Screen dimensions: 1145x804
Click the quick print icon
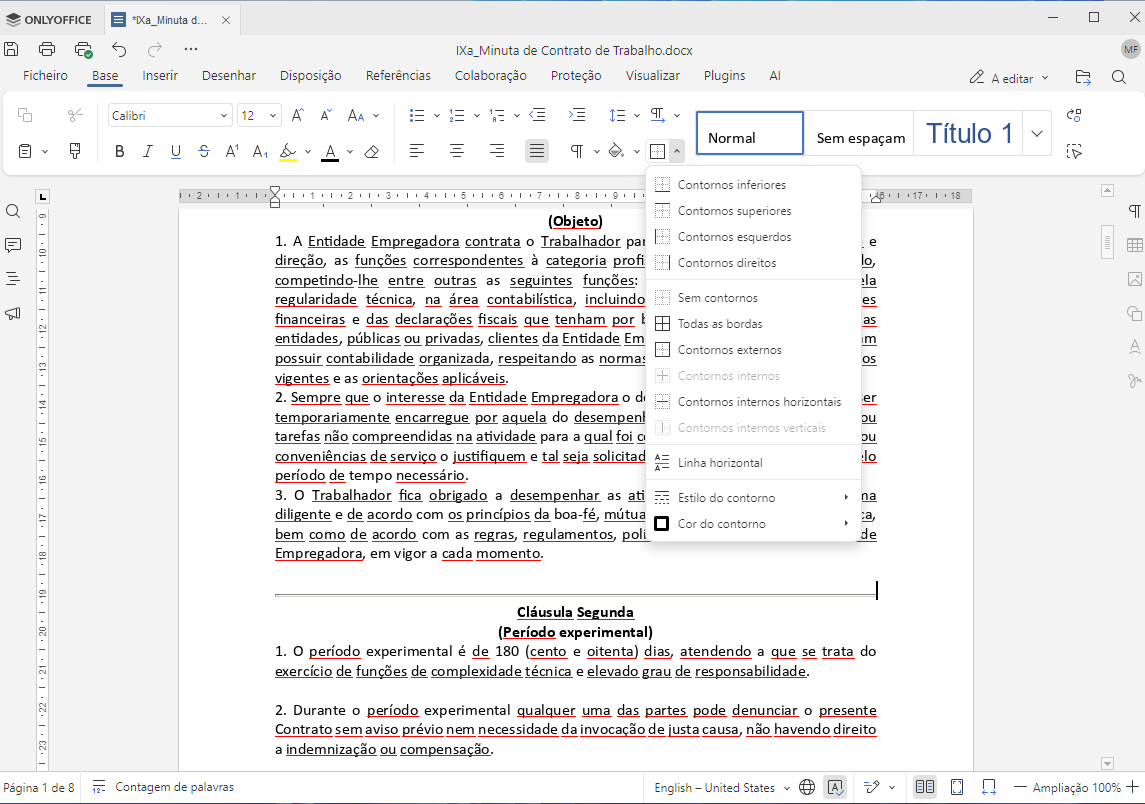click(83, 49)
